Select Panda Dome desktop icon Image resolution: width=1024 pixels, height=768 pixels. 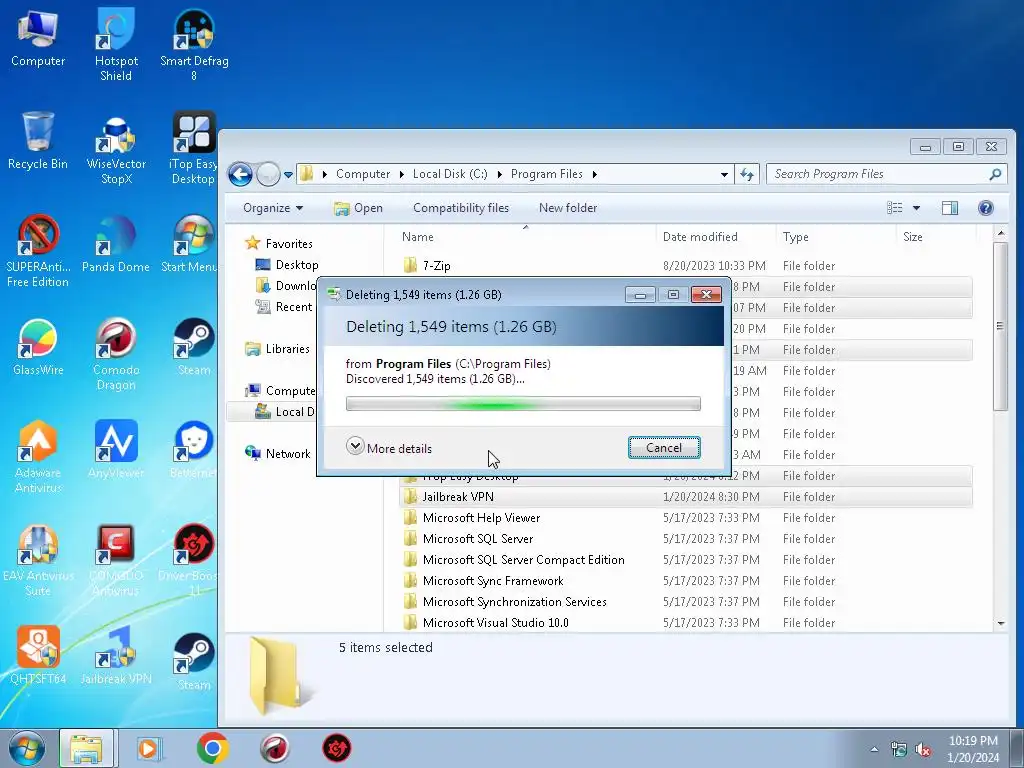tap(116, 245)
